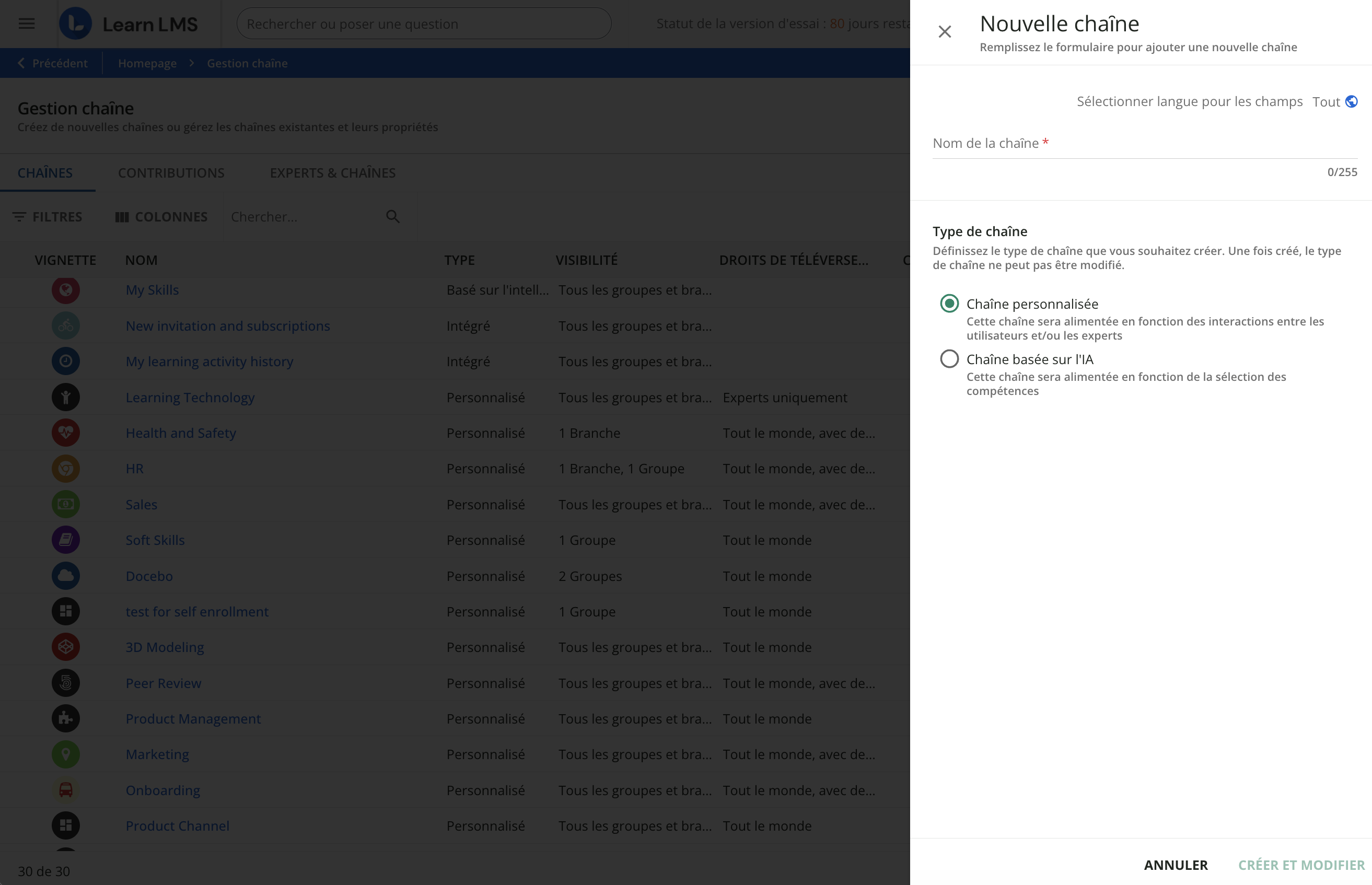Image resolution: width=1372 pixels, height=885 pixels.
Task: Click the Docebo cloud channel icon
Action: 65,576
